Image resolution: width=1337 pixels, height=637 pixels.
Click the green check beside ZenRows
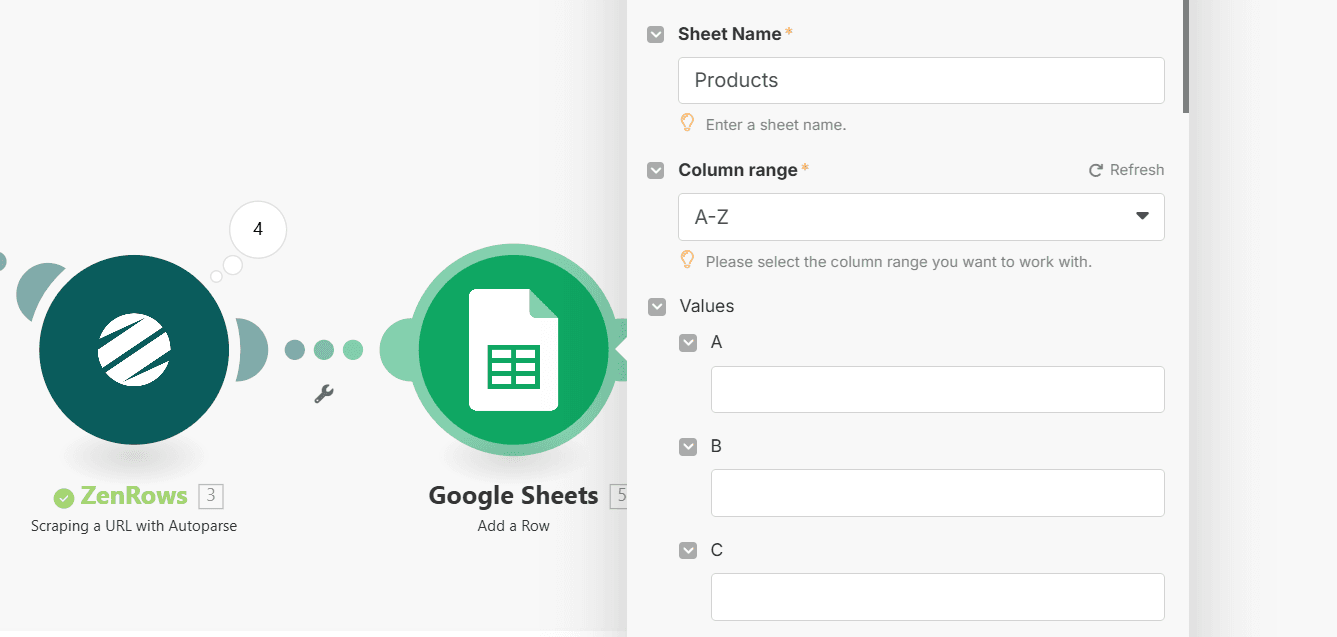[x=64, y=498]
